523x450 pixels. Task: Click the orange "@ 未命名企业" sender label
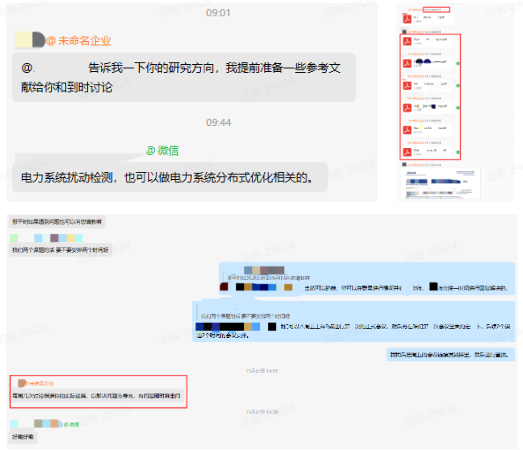(79, 41)
